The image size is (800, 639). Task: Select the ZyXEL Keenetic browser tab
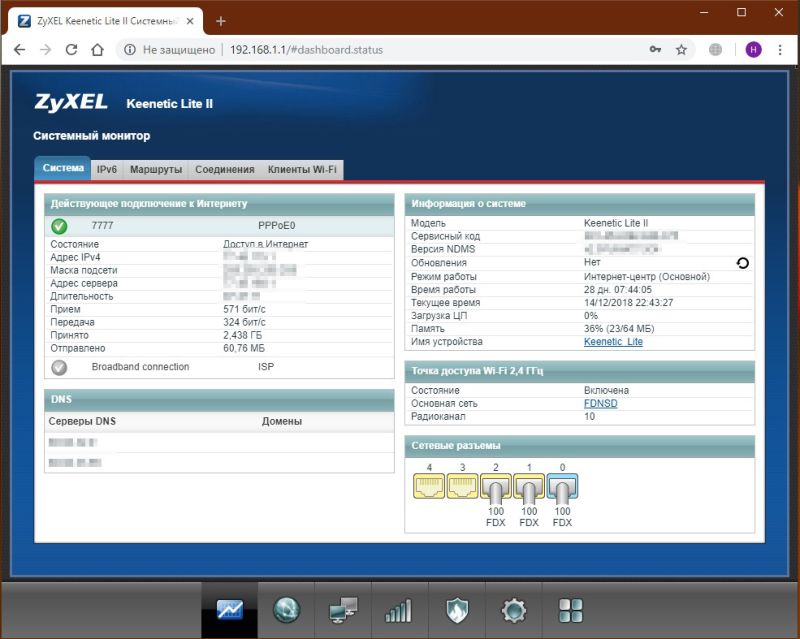[x=105, y=21]
